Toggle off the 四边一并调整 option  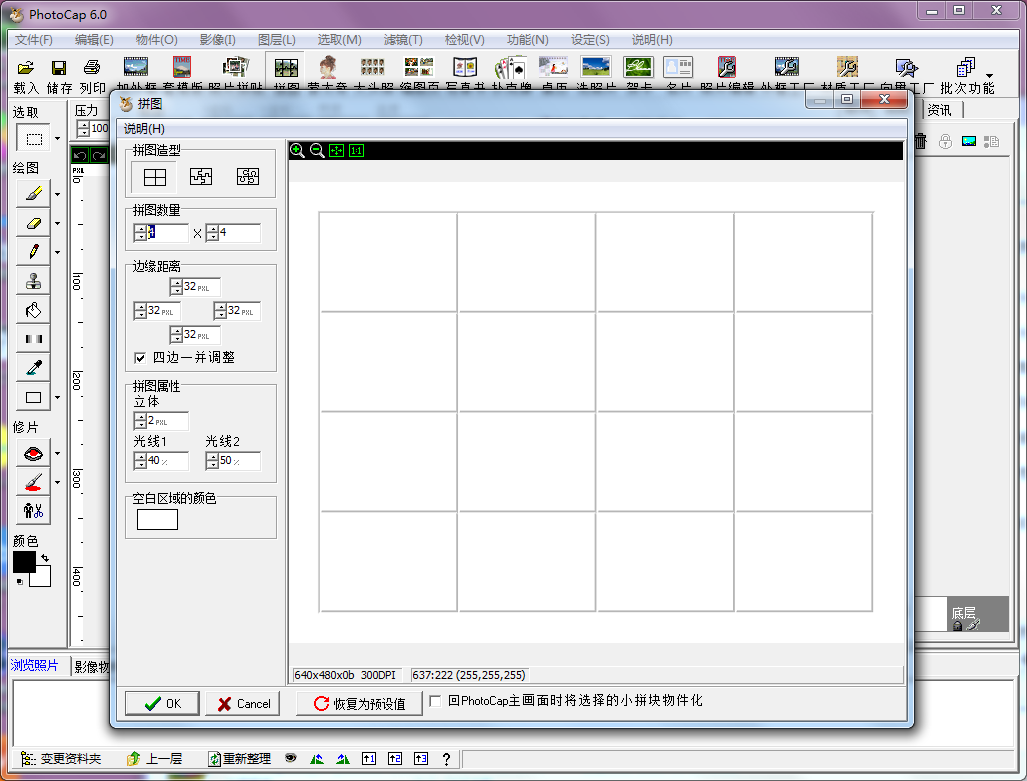(x=140, y=358)
